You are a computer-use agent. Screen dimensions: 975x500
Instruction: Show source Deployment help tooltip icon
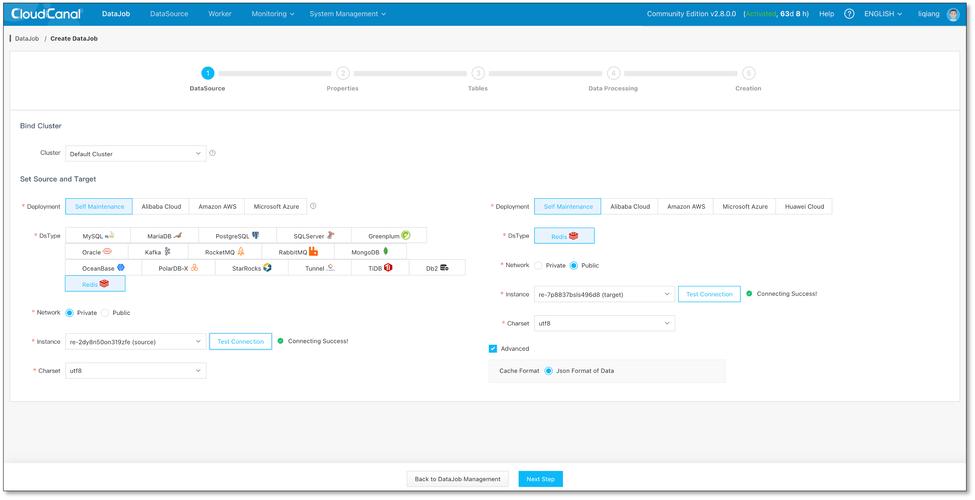pos(313,206)
